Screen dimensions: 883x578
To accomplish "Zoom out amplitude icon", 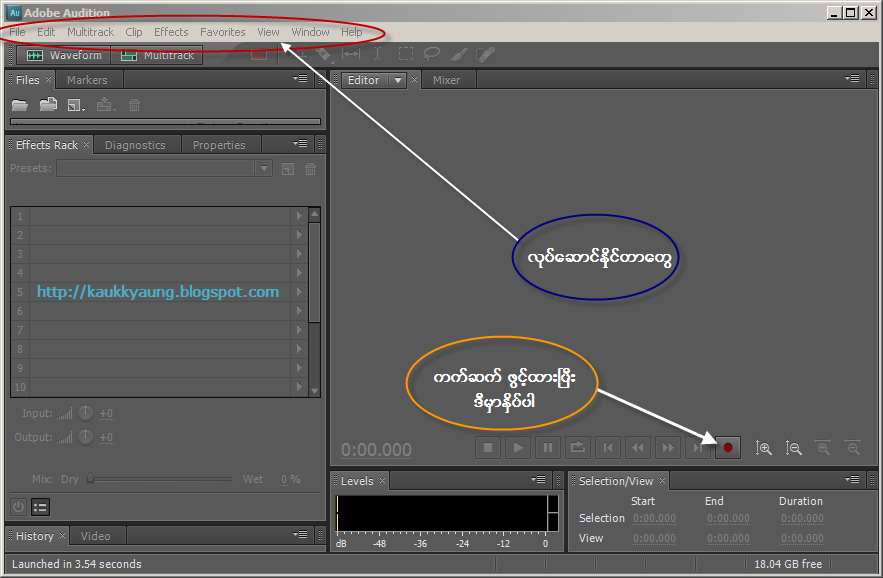I will (x=793, y=448).
